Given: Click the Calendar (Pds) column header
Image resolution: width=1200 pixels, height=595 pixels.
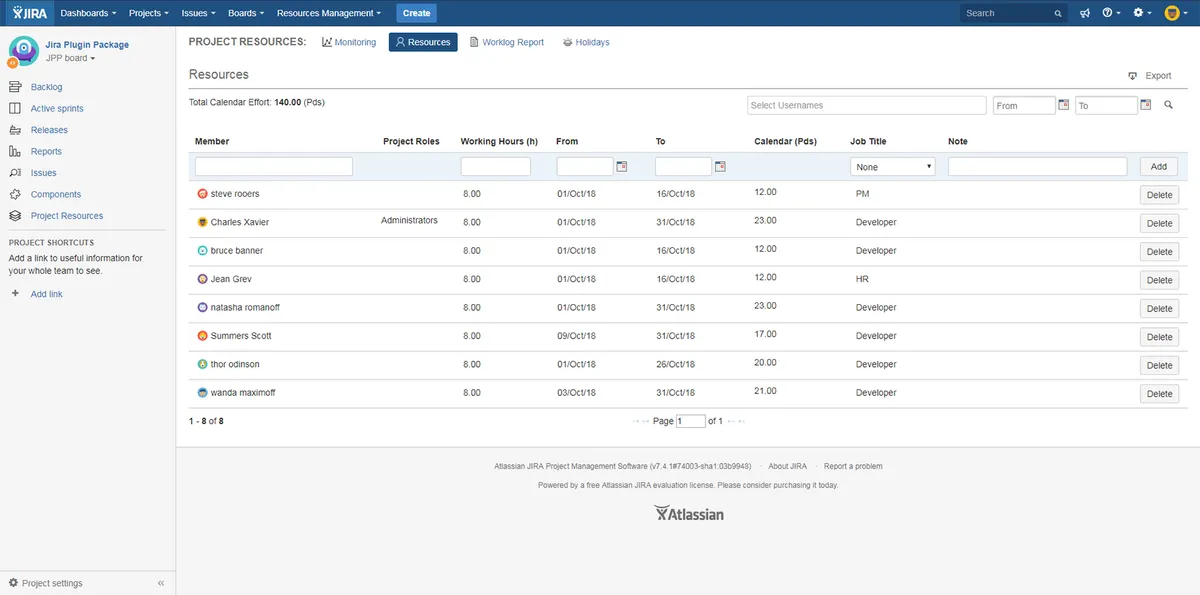Looking at the screenshot, I should (786, 142).
